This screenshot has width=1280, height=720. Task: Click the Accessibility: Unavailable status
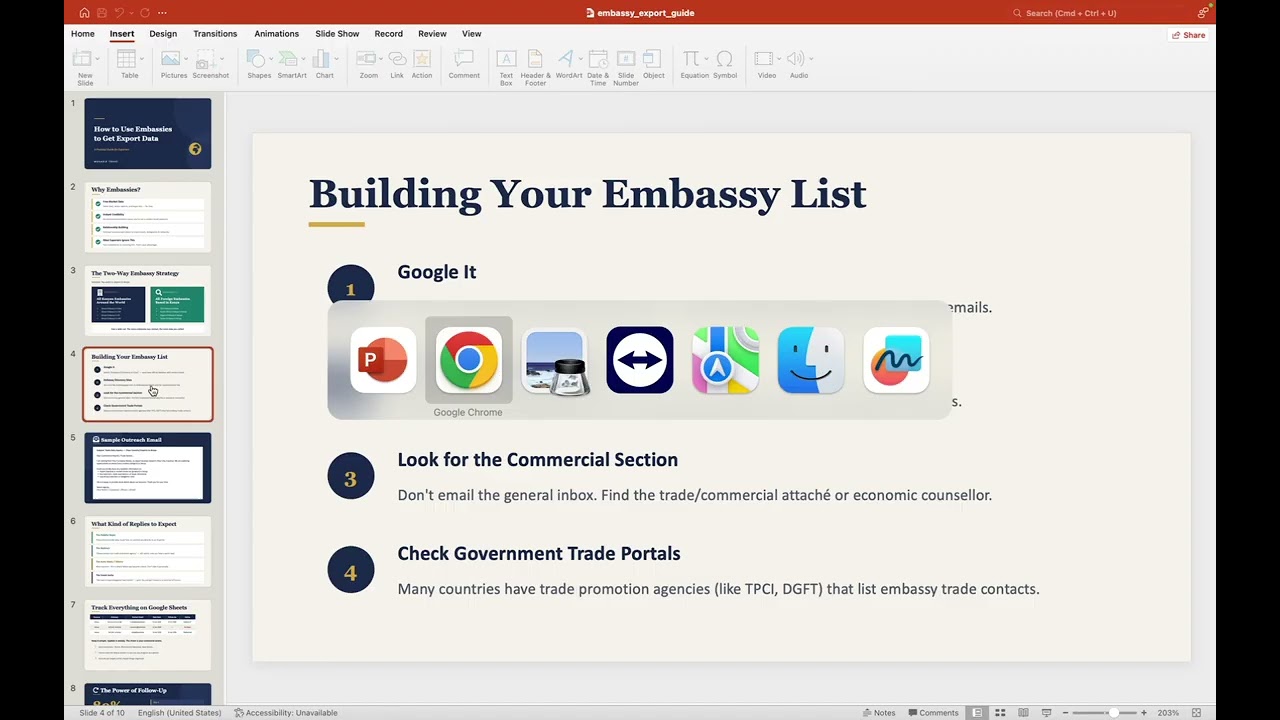click(286, 713)
